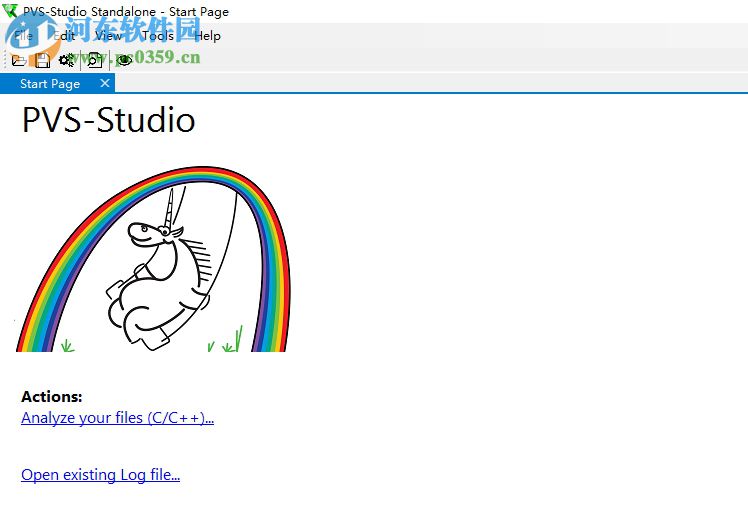Click the unicorn rainbow logo image

click(x=153, y=259)
